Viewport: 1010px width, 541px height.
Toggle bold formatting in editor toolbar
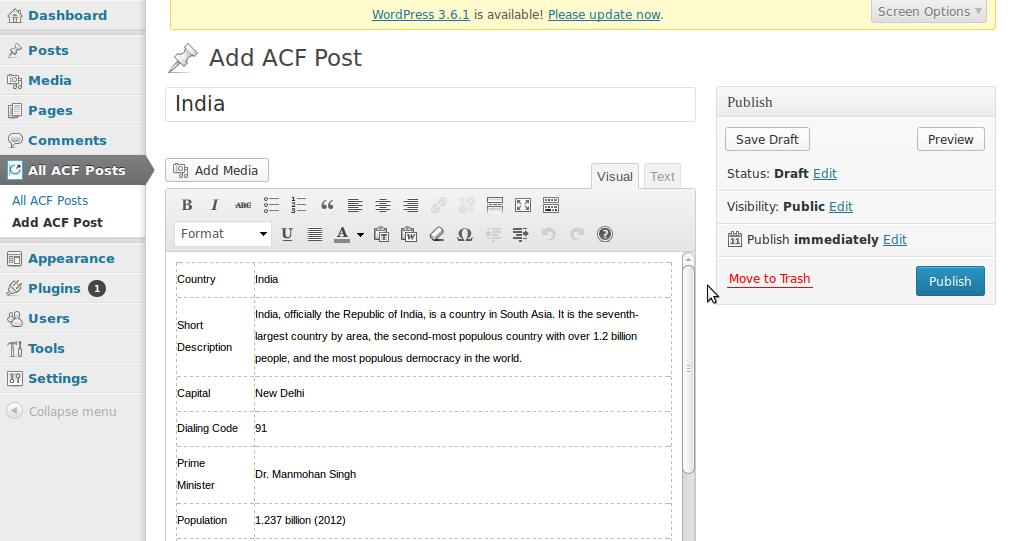187,205
